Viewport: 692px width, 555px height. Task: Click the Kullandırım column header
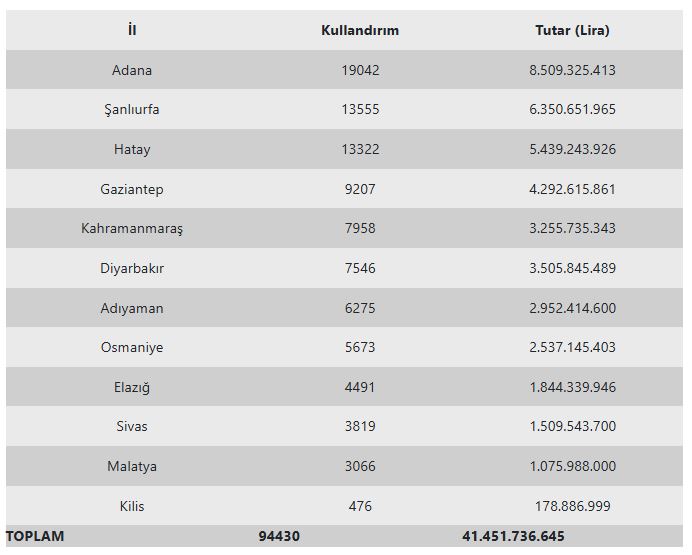pos(360,30)
